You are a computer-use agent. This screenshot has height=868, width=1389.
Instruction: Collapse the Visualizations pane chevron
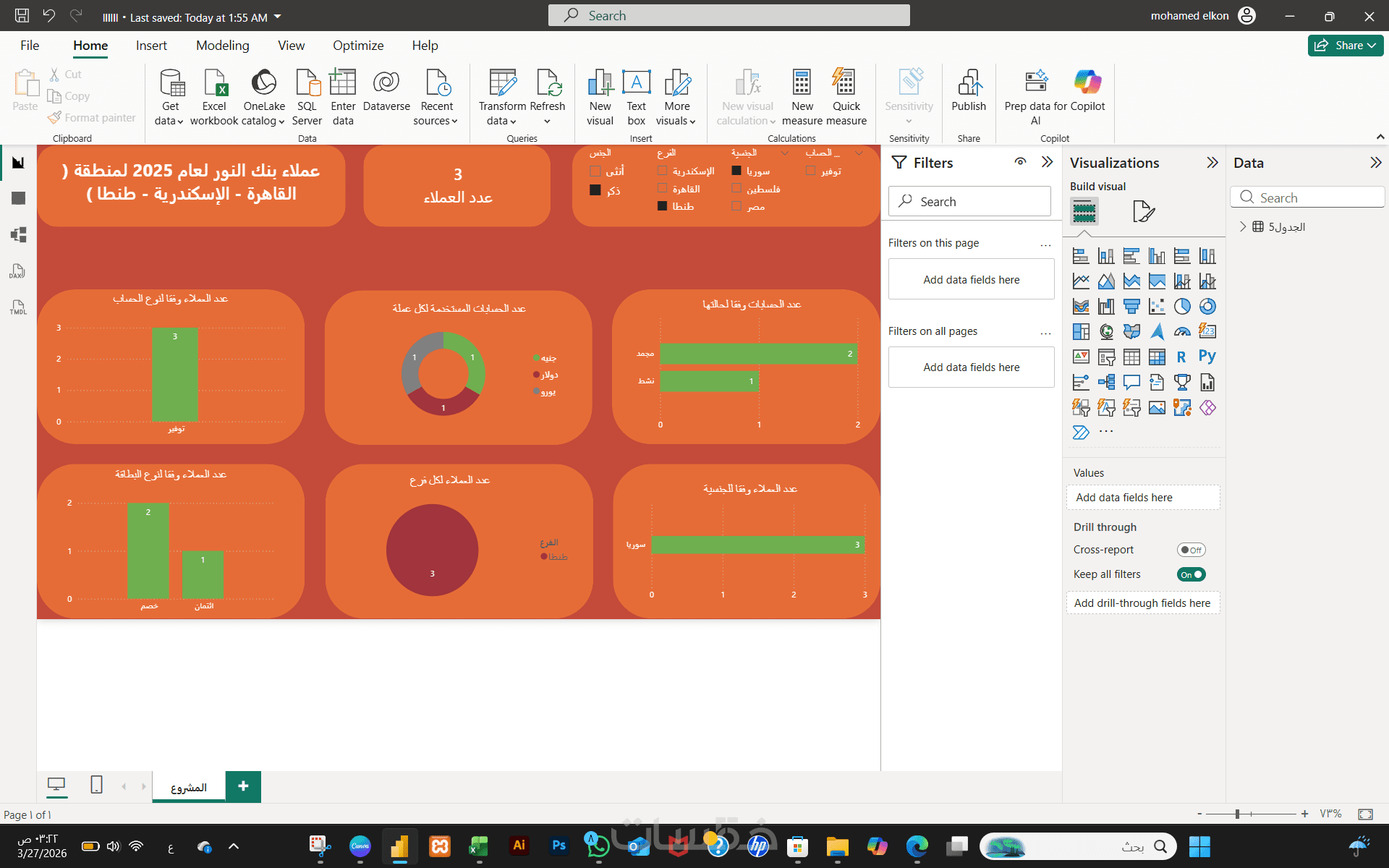click(1212, 163)
